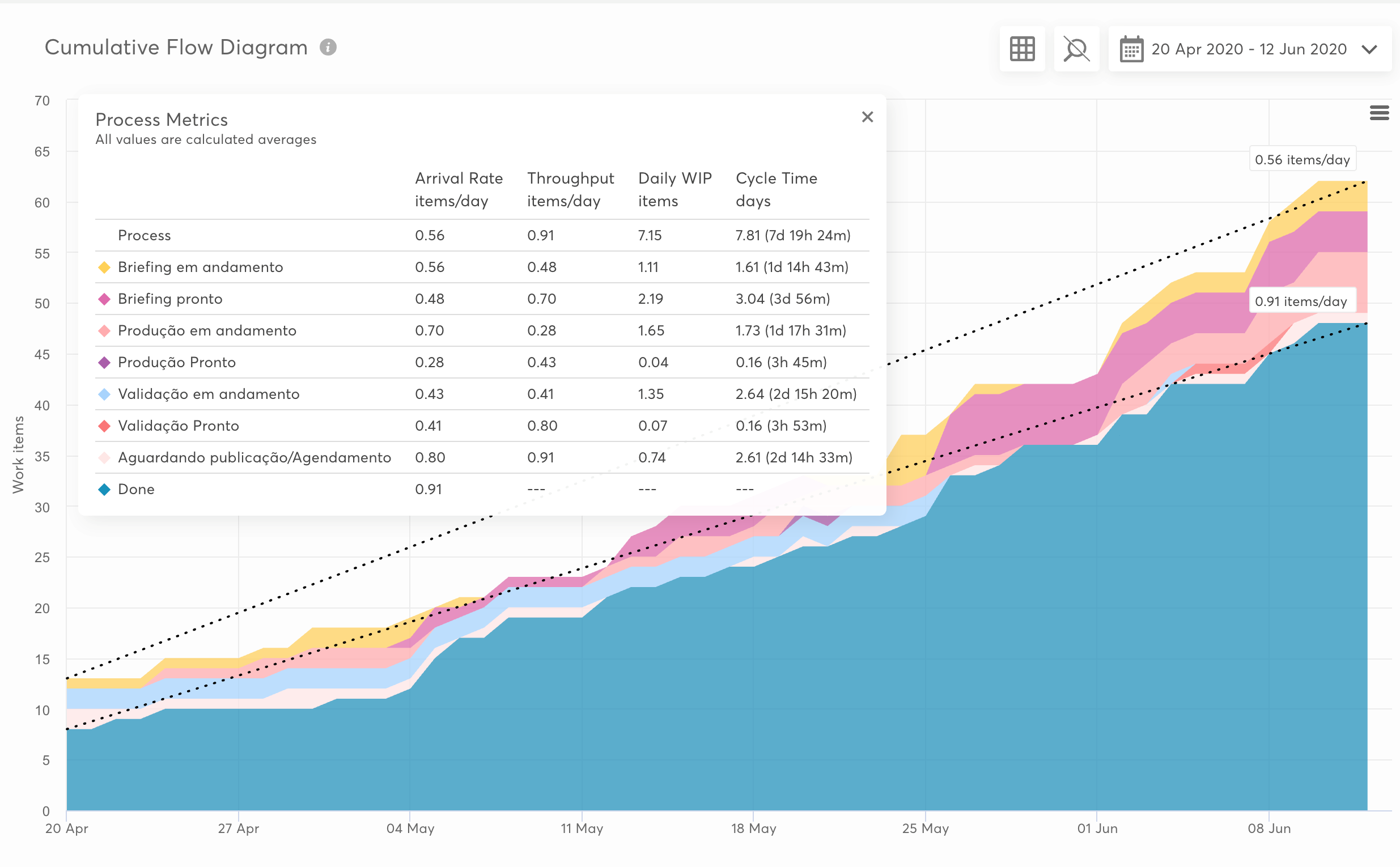Click the red Validação Pronto diamond marker
The width and height of the screenshot is (1400, 867).
(x=104, y=426)
